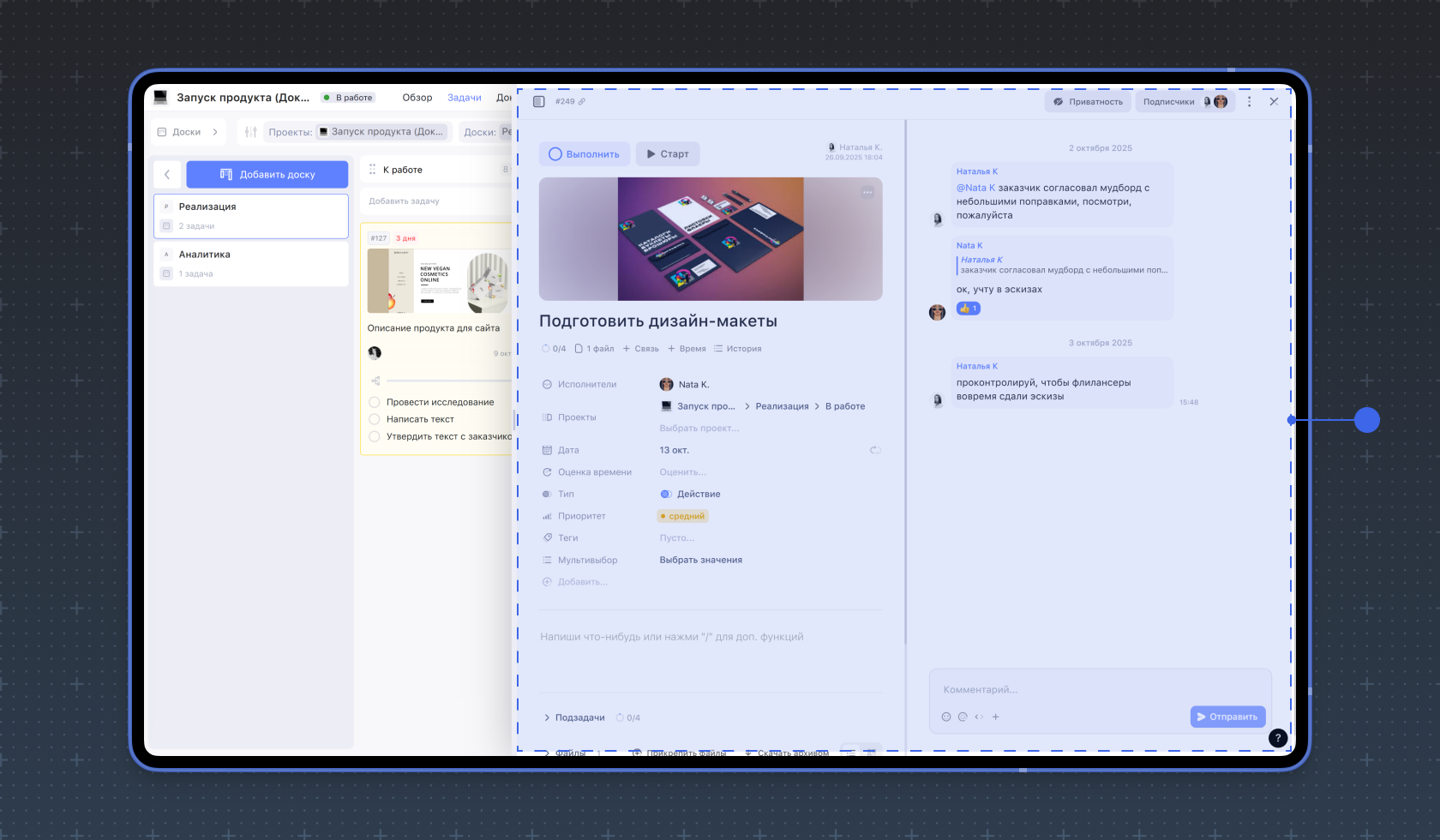Click the Добавить доску button

pyautogui.click(x=267, y=175)
